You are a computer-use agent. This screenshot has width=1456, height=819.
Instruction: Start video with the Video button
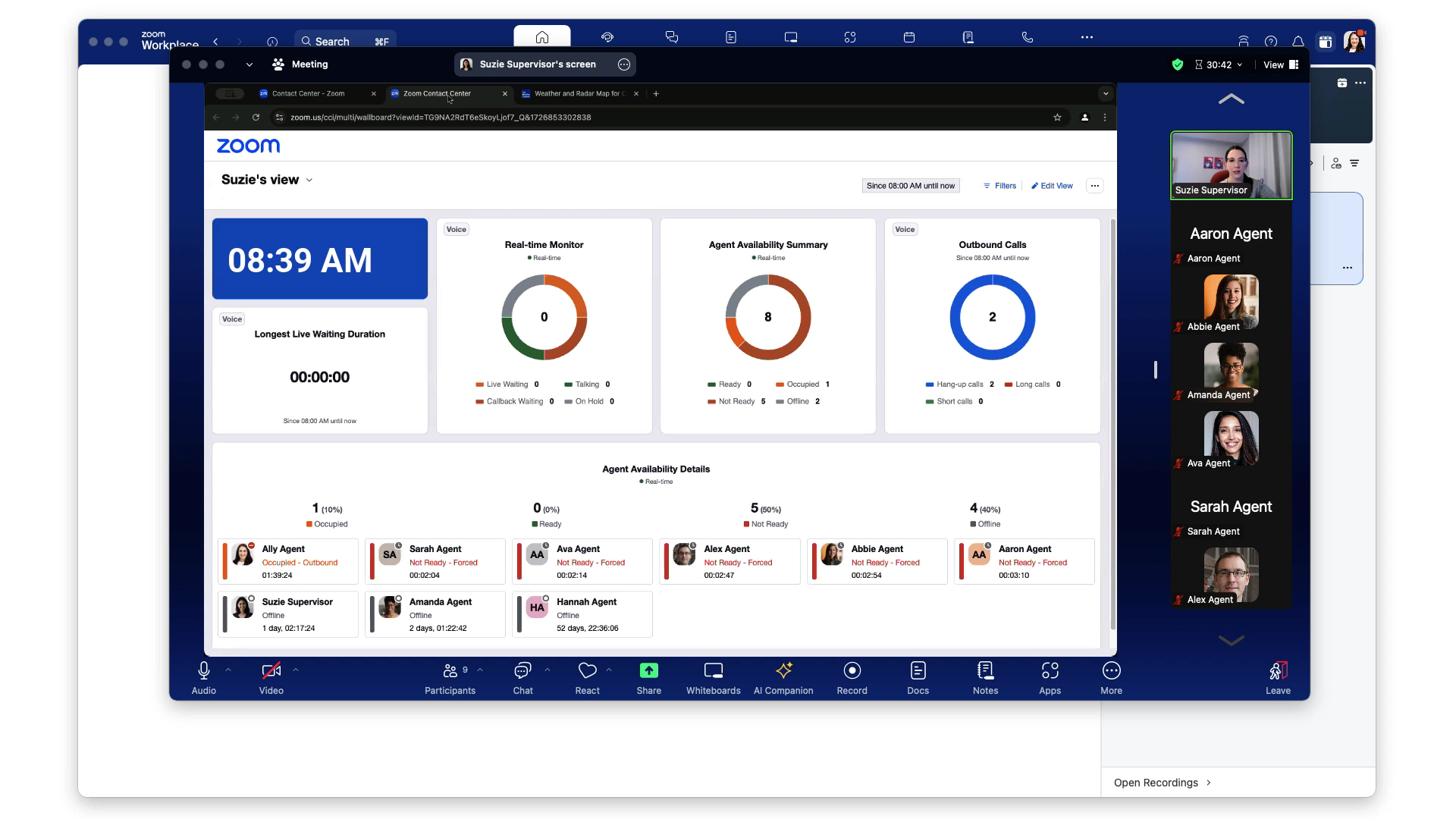point(271,678)
